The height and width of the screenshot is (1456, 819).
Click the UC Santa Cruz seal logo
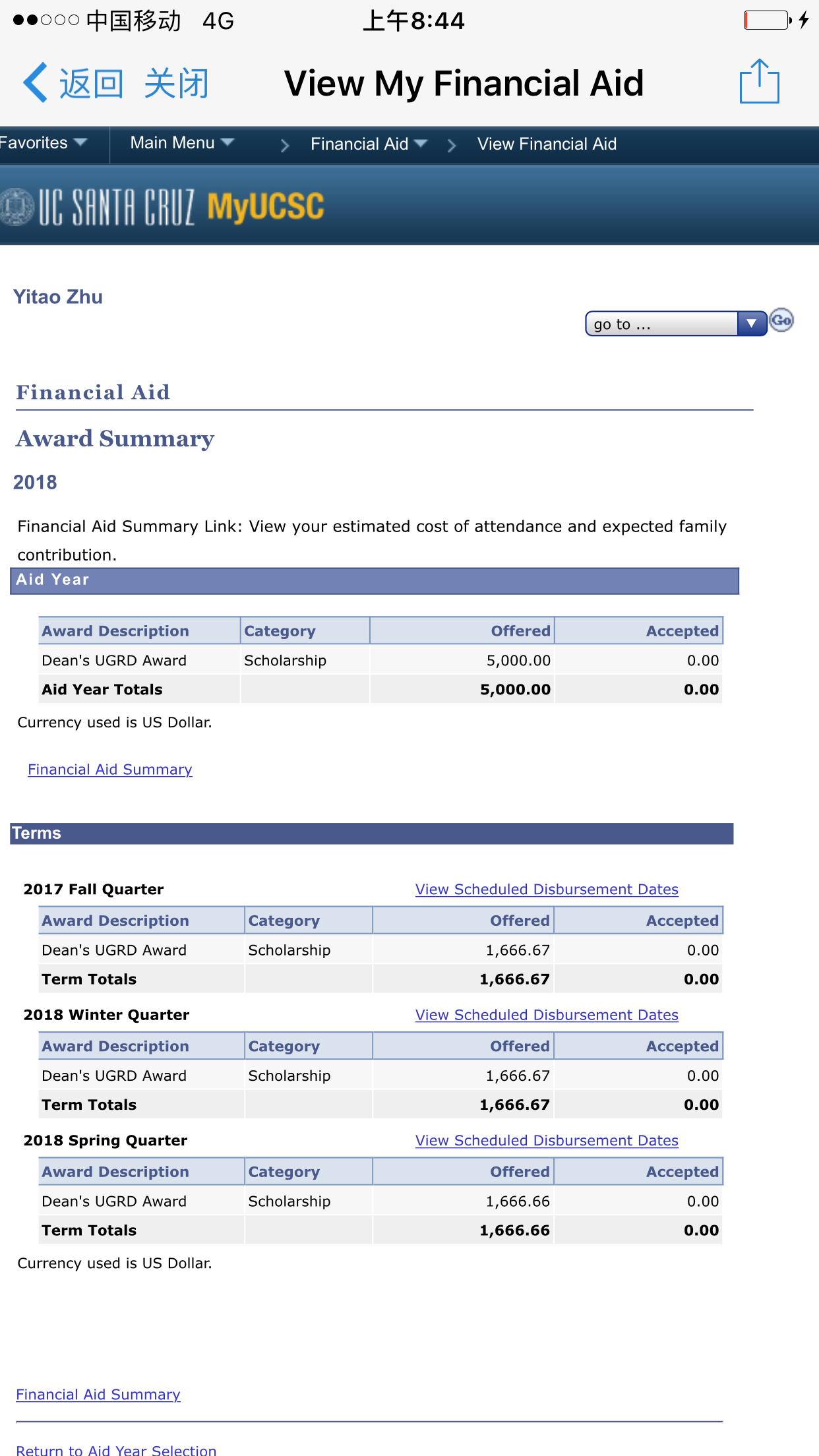click(16, 207)
